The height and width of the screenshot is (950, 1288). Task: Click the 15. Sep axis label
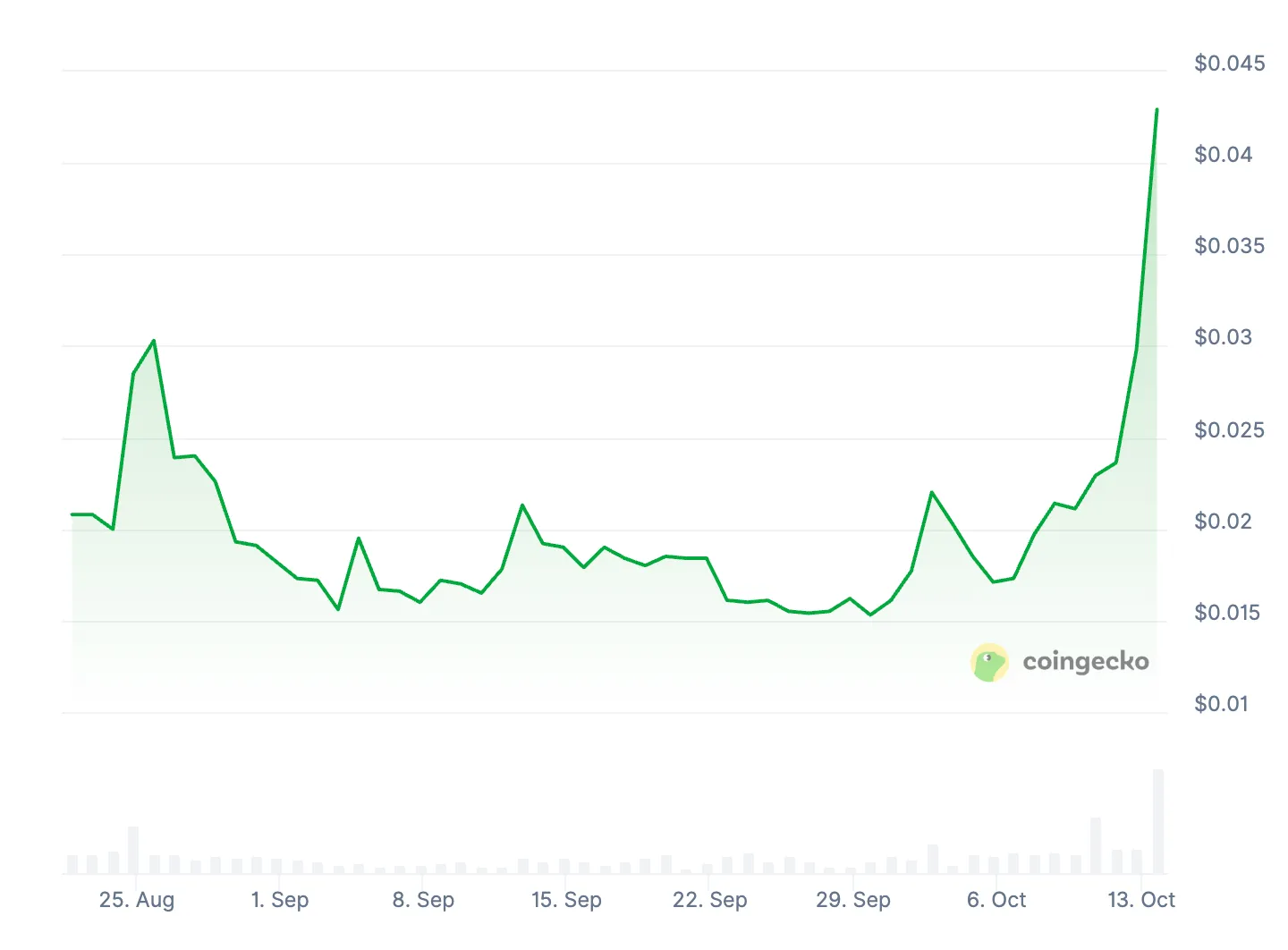[566, 900]
